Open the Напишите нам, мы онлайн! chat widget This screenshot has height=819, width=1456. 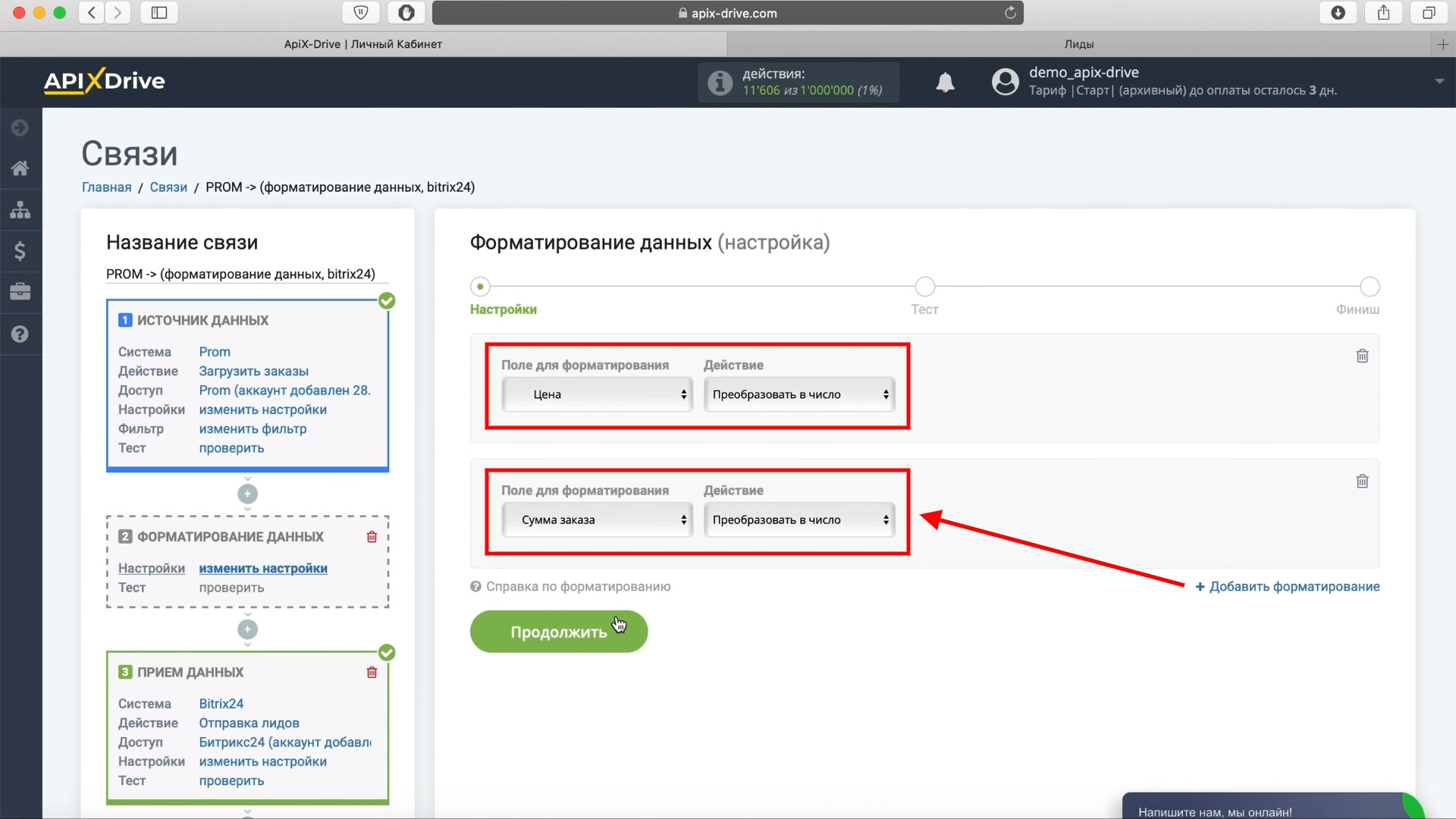pyautogui.click(x=1272, y=806)
